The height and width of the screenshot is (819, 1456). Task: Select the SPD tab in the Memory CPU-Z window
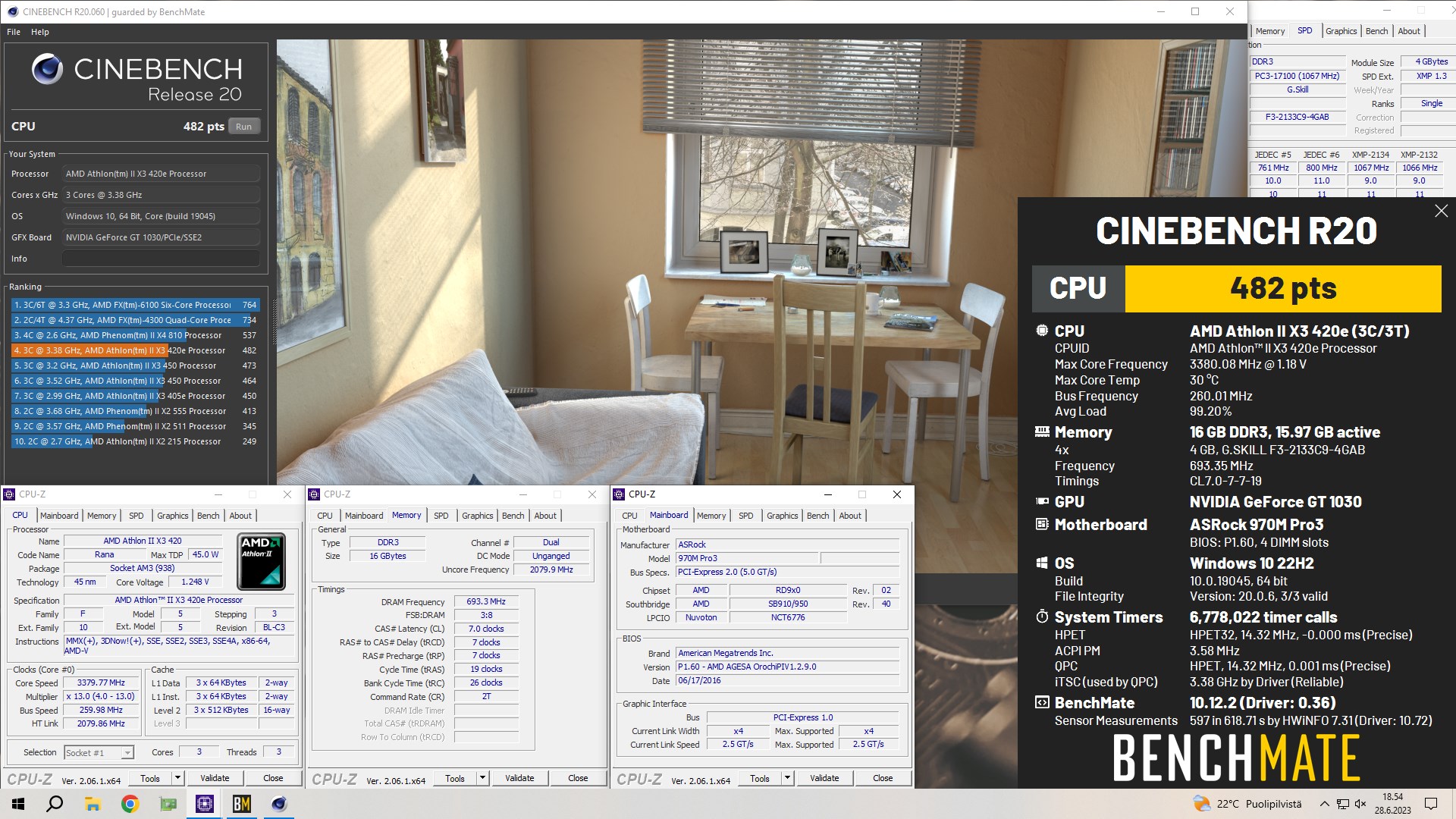[441, 516]
